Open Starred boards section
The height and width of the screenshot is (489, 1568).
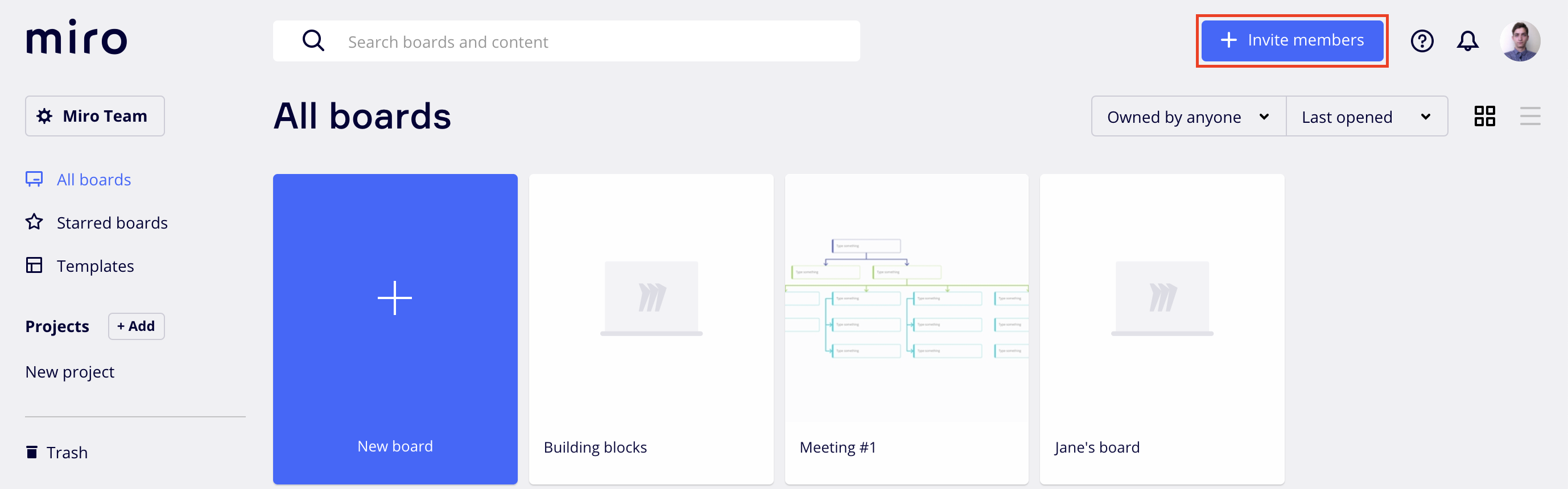(x=112, y=223)
